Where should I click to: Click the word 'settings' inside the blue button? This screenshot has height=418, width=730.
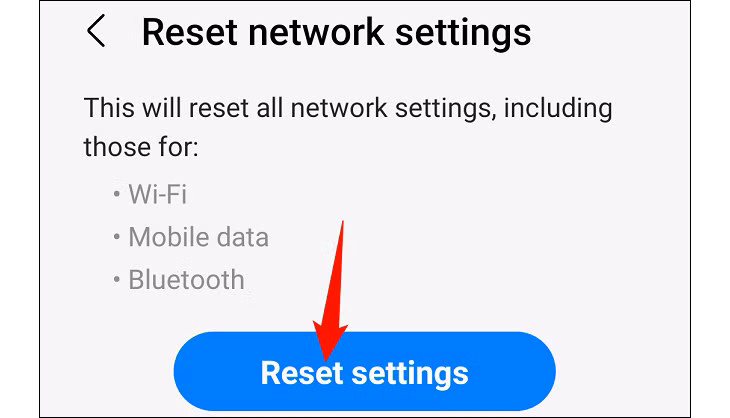[410, 374]
